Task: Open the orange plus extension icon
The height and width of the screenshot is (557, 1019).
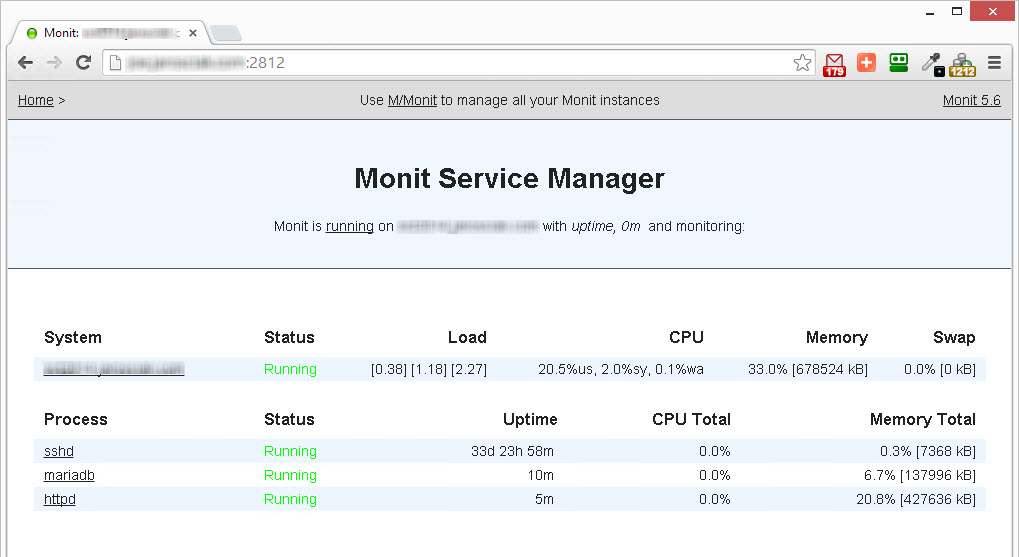Action: point(866,62)
